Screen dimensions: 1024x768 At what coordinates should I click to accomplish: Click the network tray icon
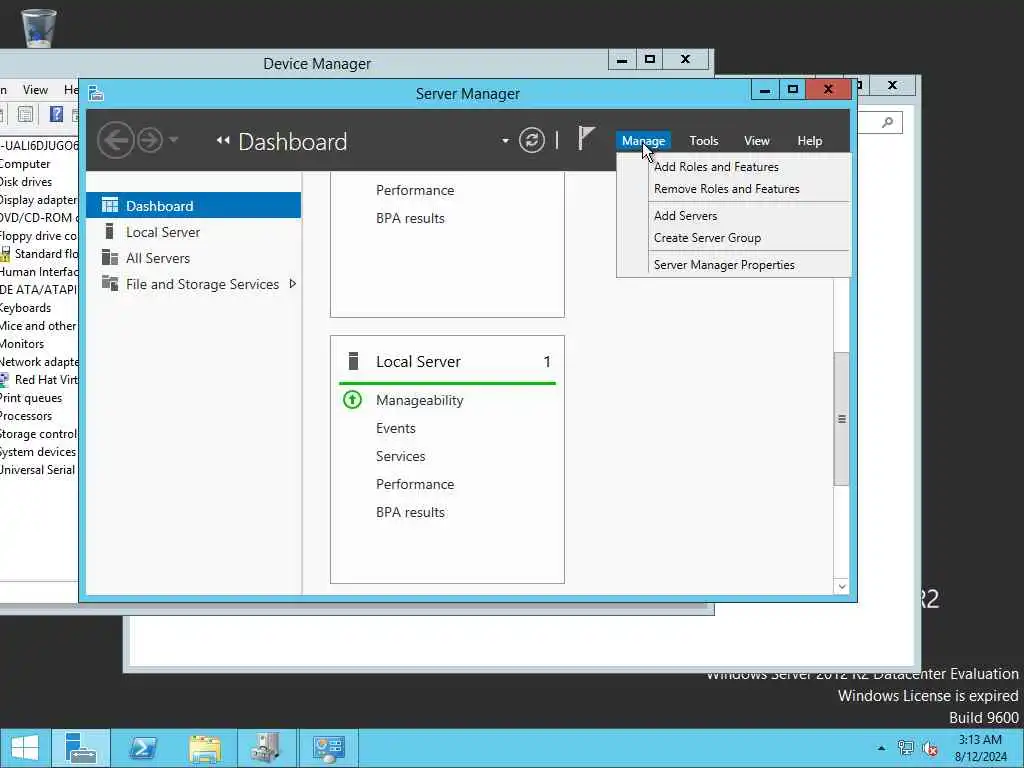[x=906, y=748]
